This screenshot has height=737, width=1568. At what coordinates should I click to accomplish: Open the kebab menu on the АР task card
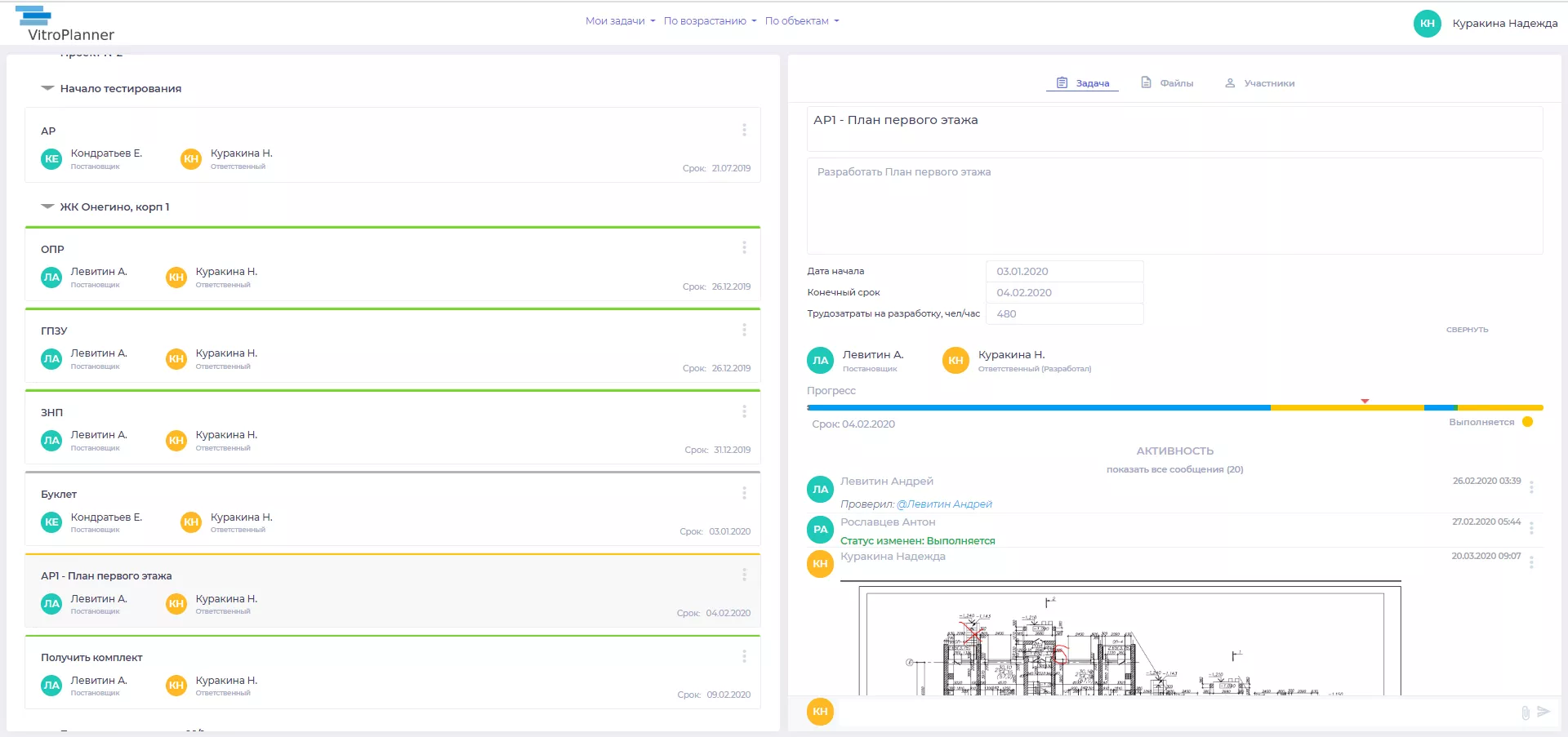(x=744, y=129)
